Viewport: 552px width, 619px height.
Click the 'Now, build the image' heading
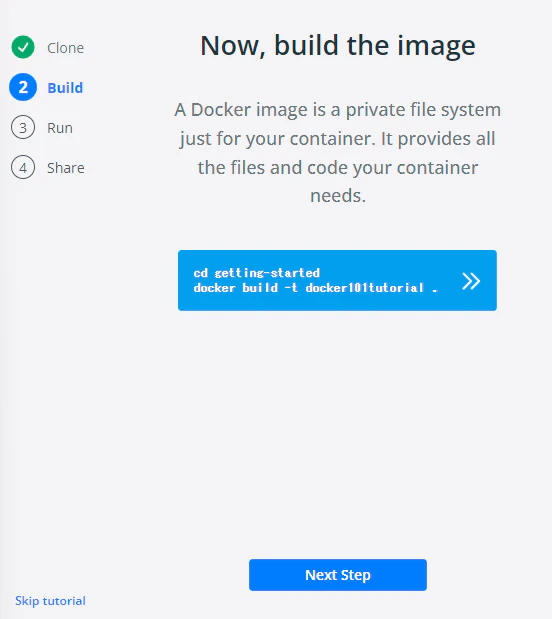coord(338,45)
